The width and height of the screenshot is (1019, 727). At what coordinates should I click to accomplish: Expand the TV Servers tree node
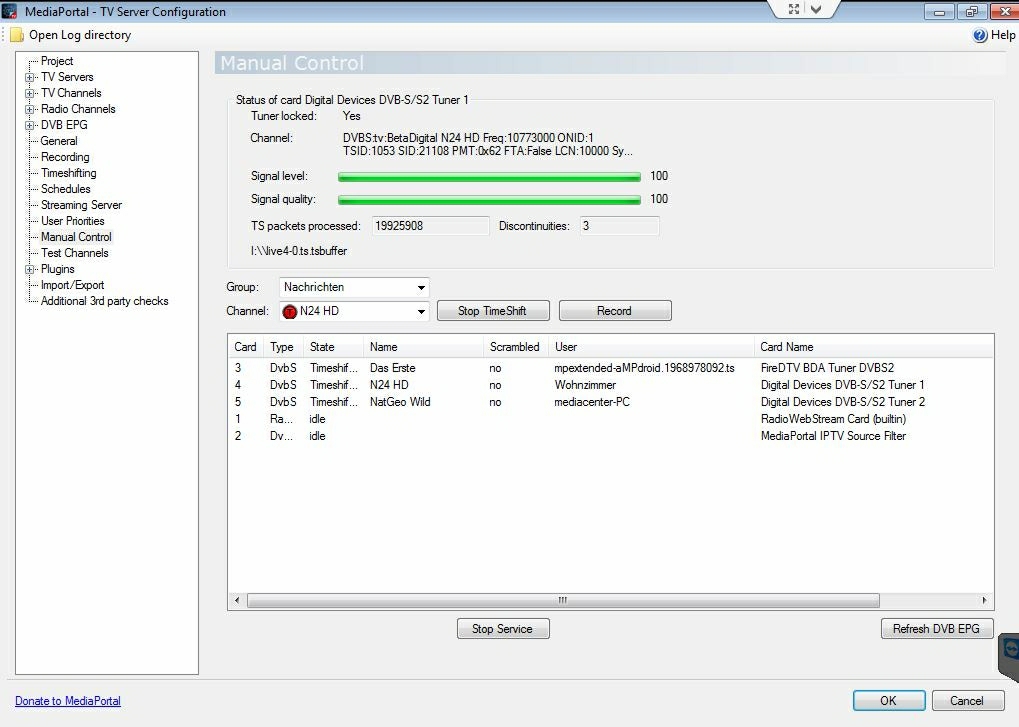30,77
